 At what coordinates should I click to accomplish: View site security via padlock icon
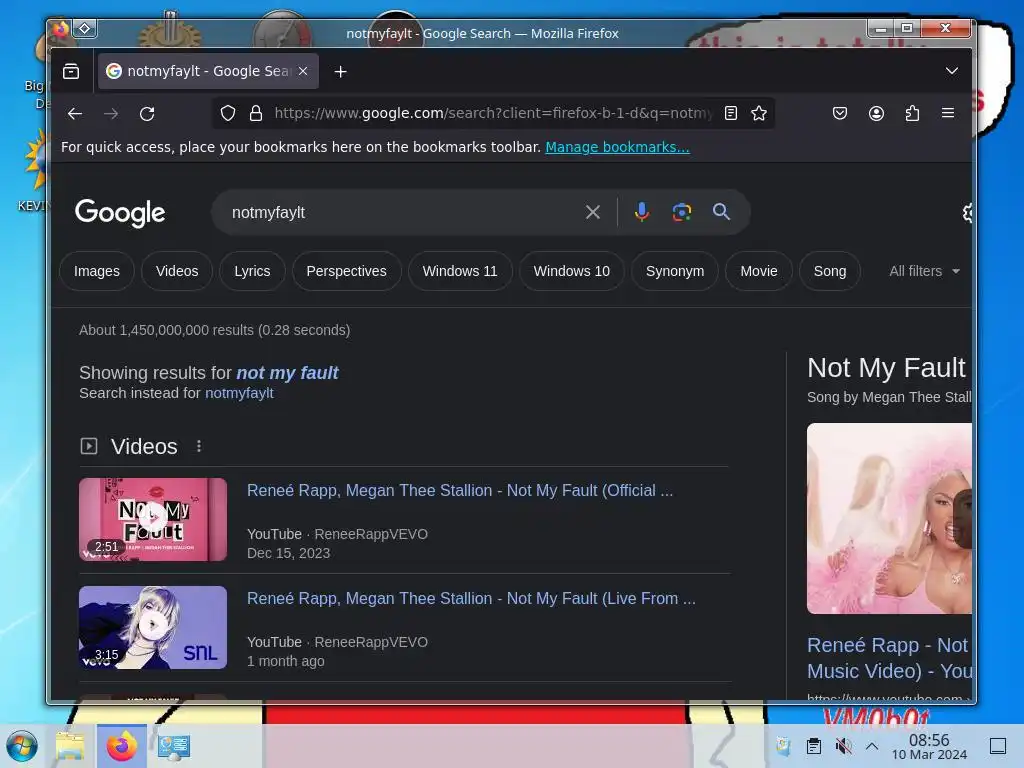click(256, 114)
